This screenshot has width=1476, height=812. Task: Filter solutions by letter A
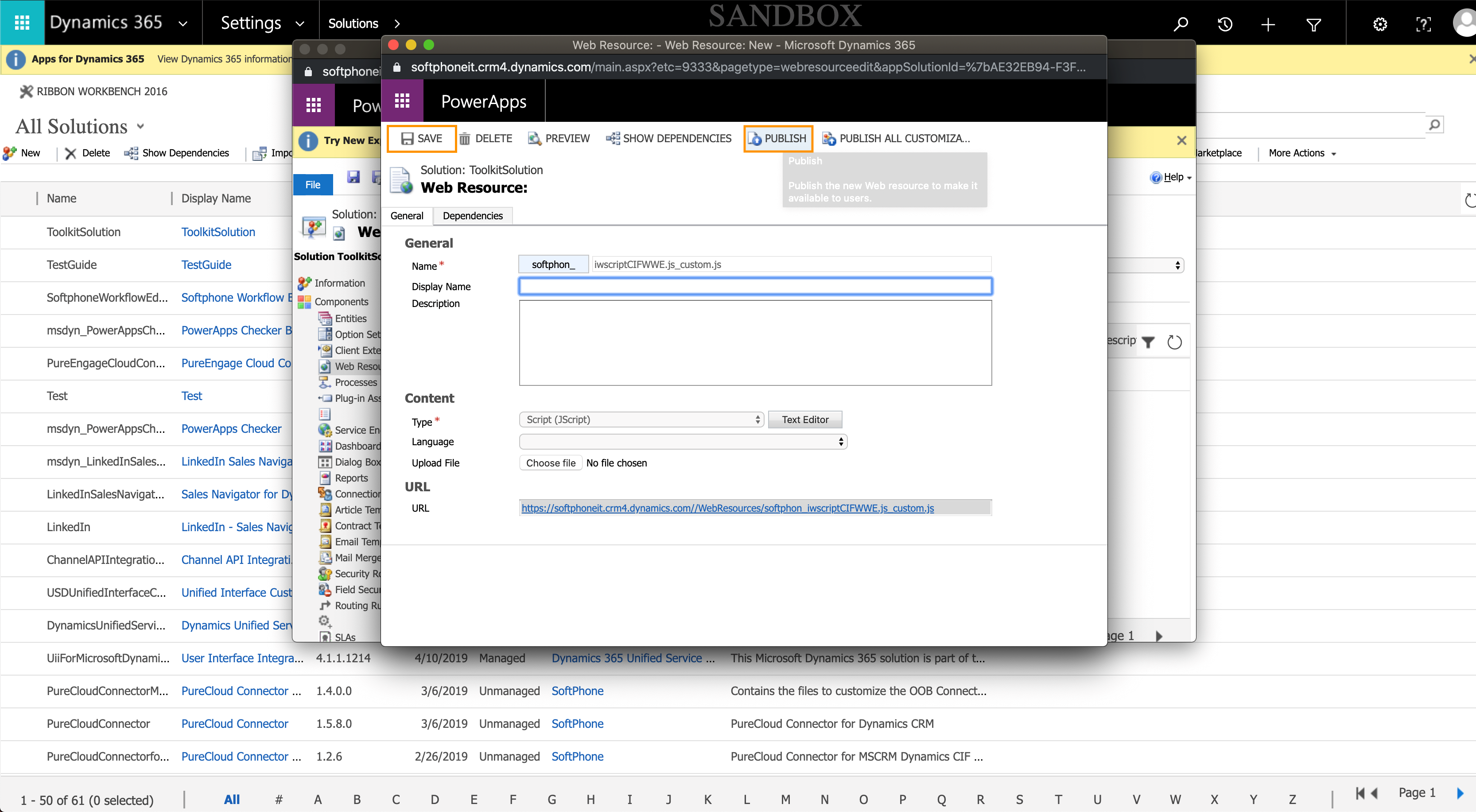tap(318, 800)
